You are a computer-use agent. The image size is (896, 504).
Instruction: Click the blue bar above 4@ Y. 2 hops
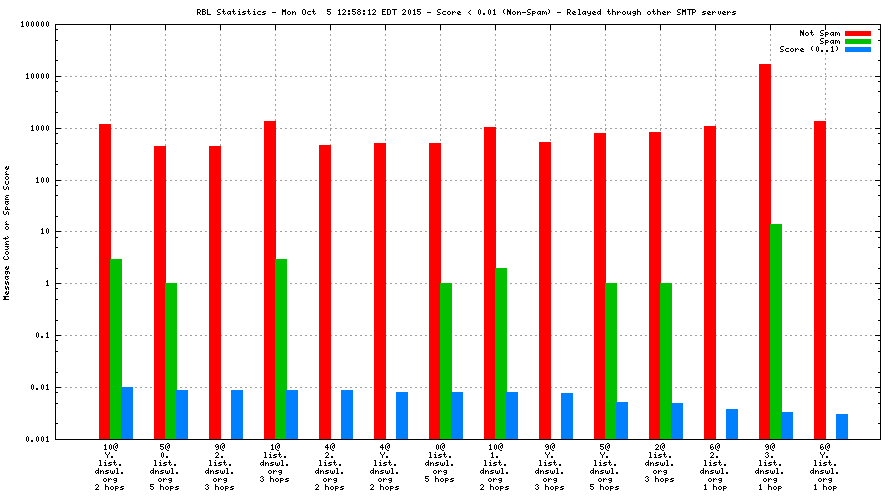(402, 415)
